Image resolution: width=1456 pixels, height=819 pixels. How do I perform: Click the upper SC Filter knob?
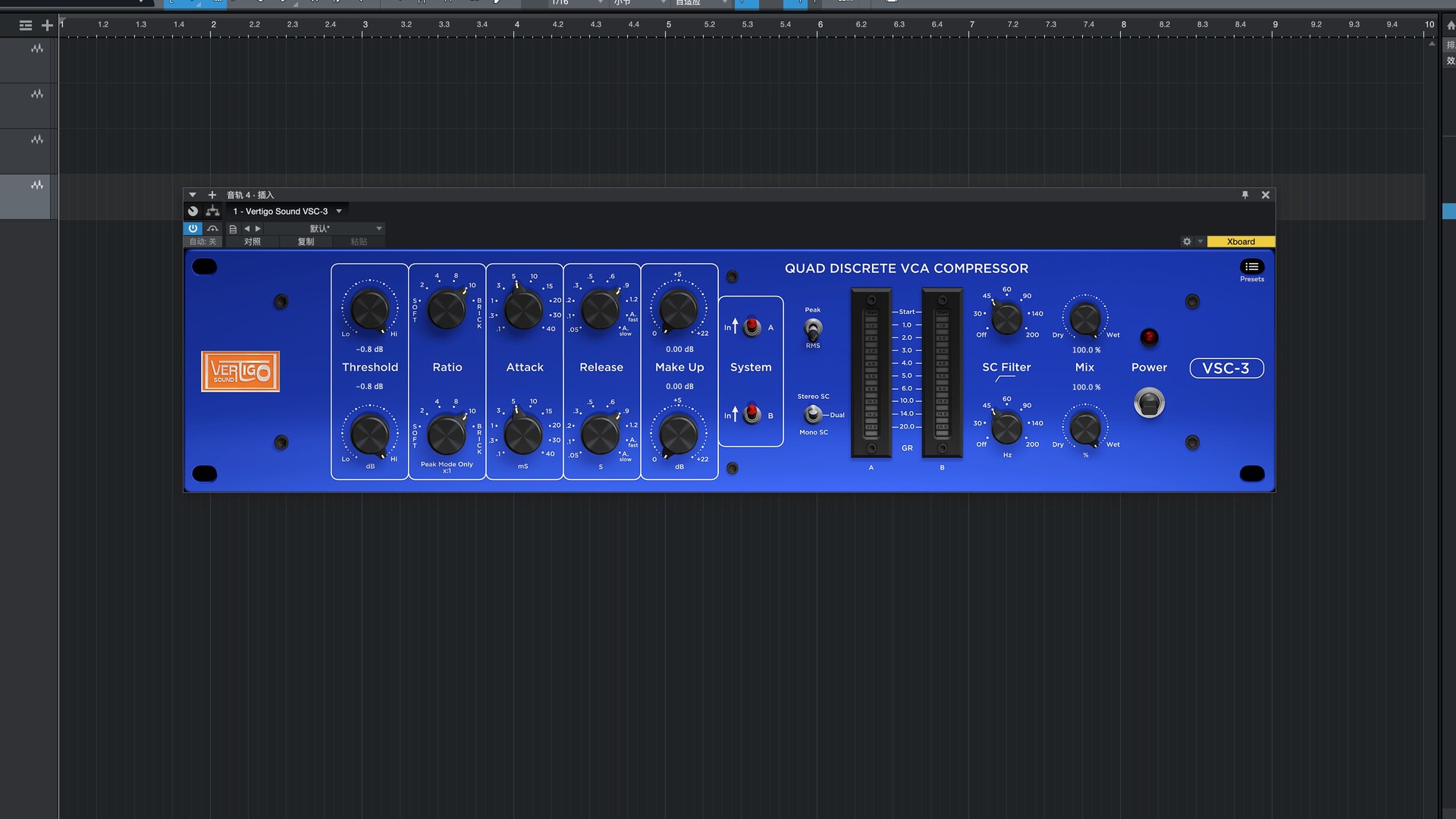1007,319
